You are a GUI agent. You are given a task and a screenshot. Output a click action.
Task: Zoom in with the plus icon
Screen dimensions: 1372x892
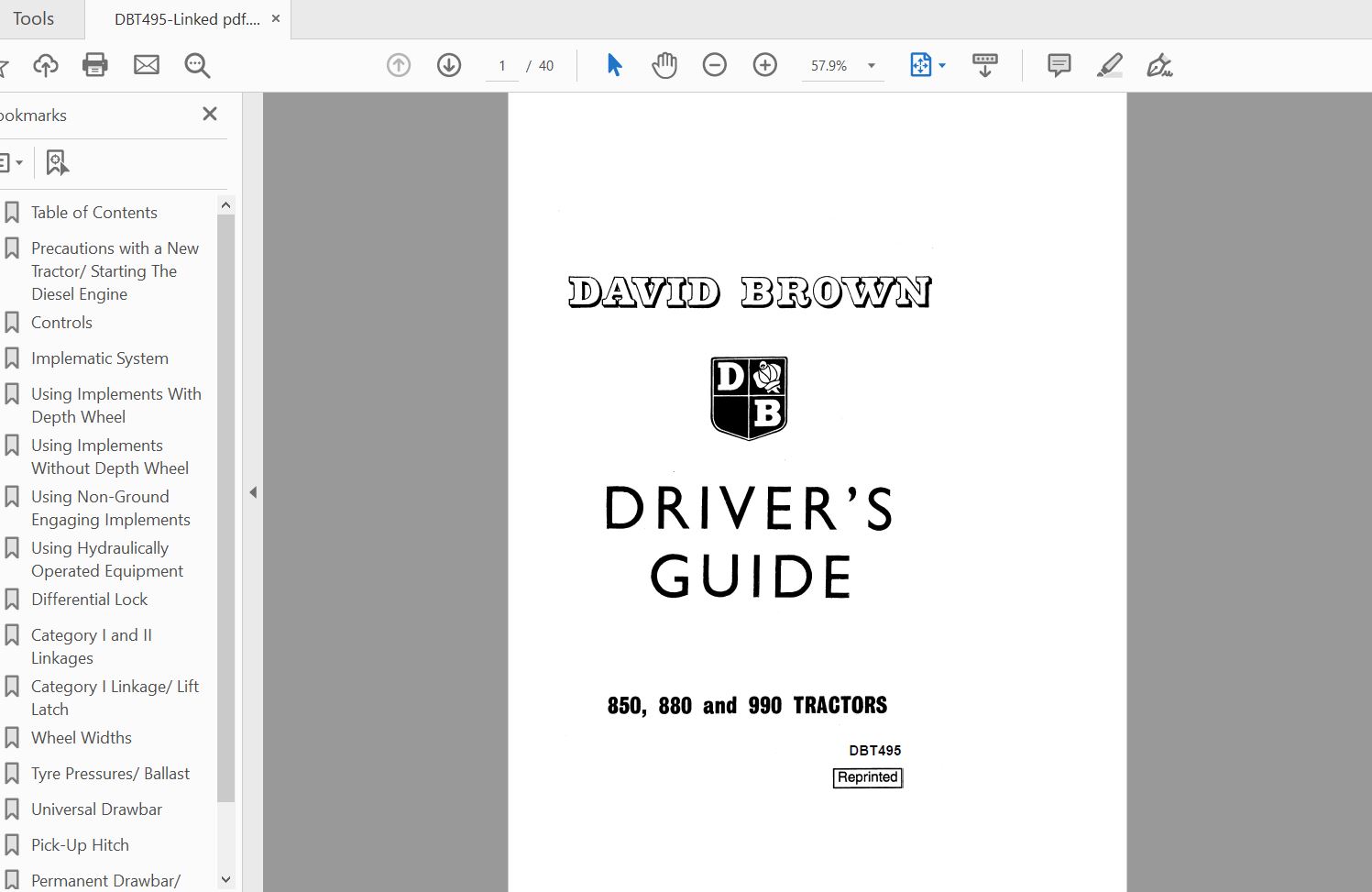(x=765, y=65)
